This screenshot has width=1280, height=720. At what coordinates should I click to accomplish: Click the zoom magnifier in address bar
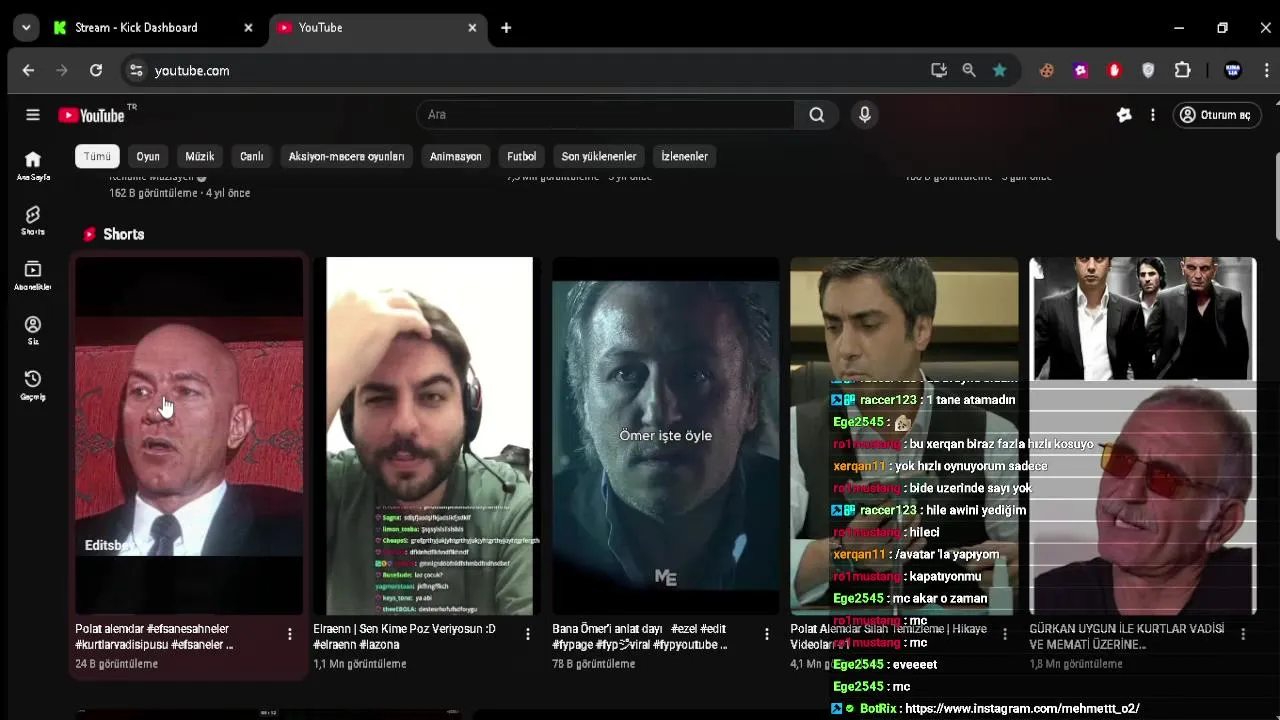(x=969, y=70)
